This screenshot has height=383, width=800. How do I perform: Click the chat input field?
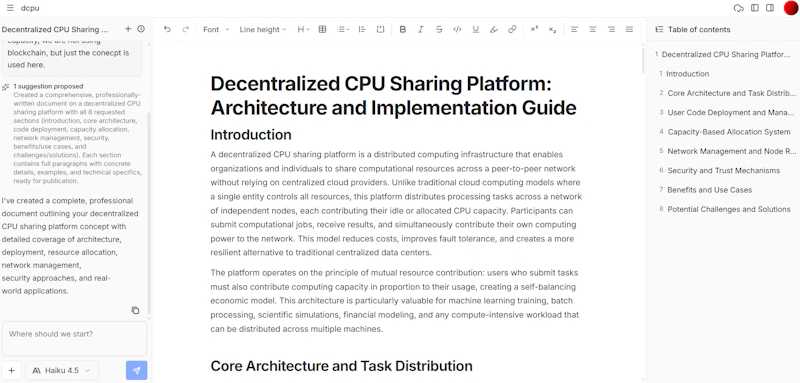[74, 338]
